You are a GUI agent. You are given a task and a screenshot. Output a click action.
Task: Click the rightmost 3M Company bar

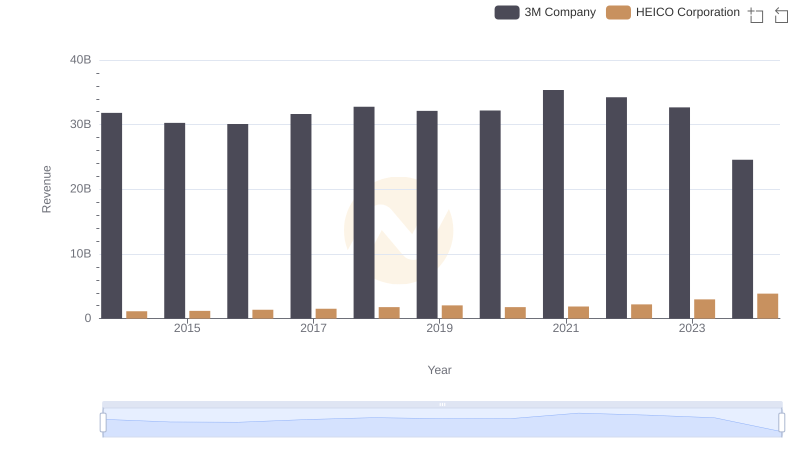[x=742, y=239]
